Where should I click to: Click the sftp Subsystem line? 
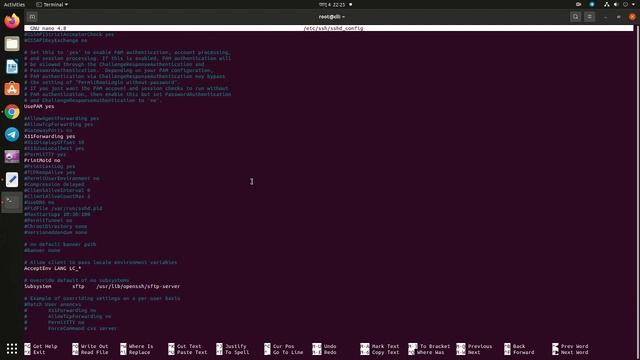[x=102, y=286]
